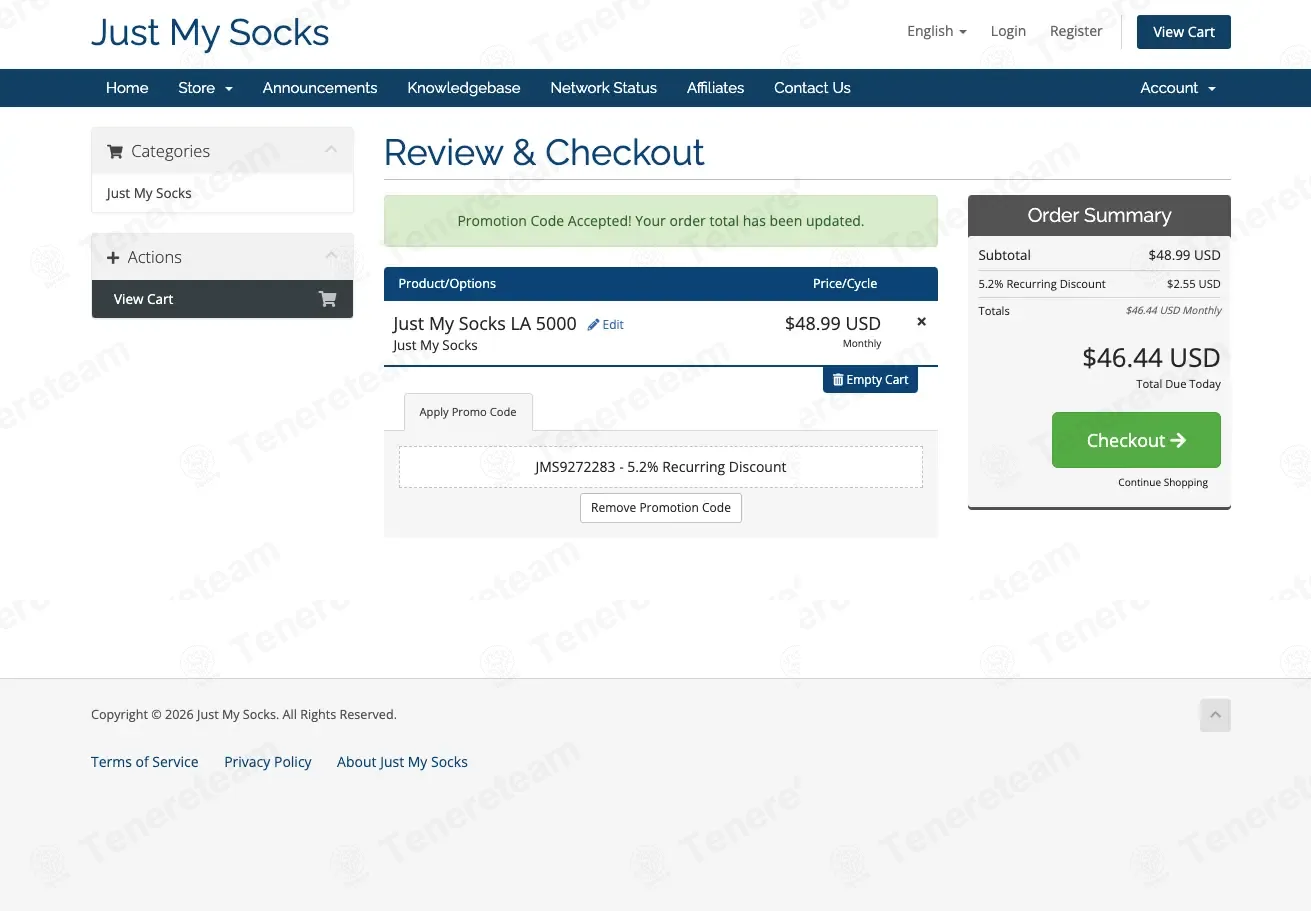Go to Home in navigation bar
This screenshot has height=911, width=1311.
tap(127, 88)
